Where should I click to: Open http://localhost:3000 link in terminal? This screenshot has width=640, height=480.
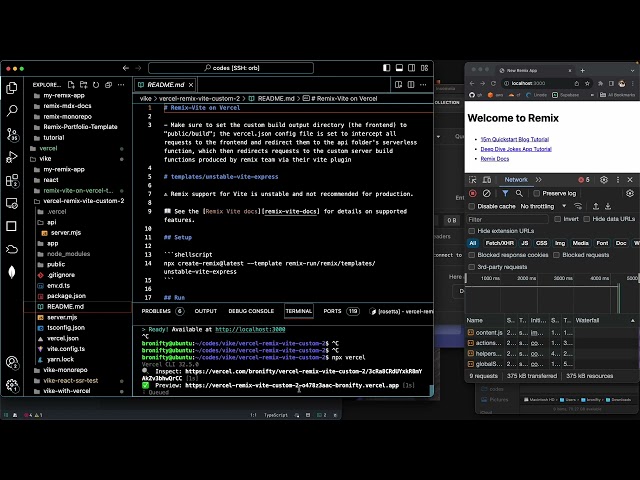[250, 329]
